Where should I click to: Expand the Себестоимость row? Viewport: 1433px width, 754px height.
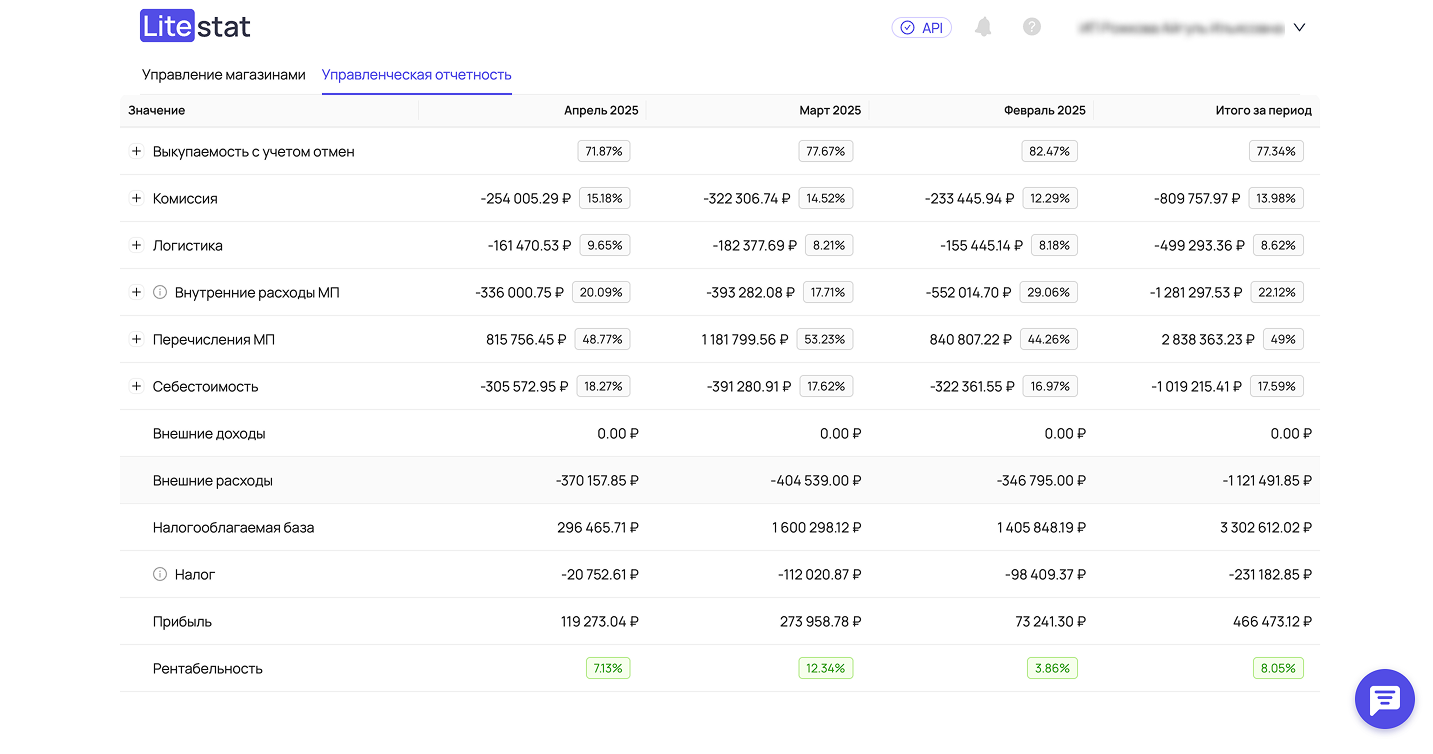coord(137,387)
